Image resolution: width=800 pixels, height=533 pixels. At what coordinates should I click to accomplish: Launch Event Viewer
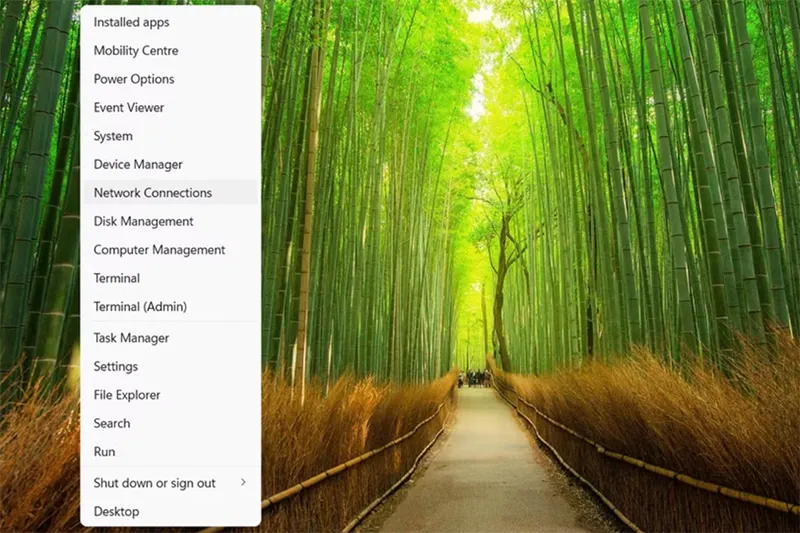(170, 108)
